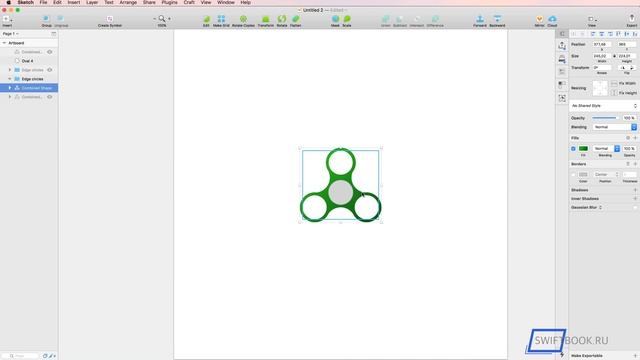640x360 pixels.
Task: Toggle the size proportions lock
Action: [614, 56]
